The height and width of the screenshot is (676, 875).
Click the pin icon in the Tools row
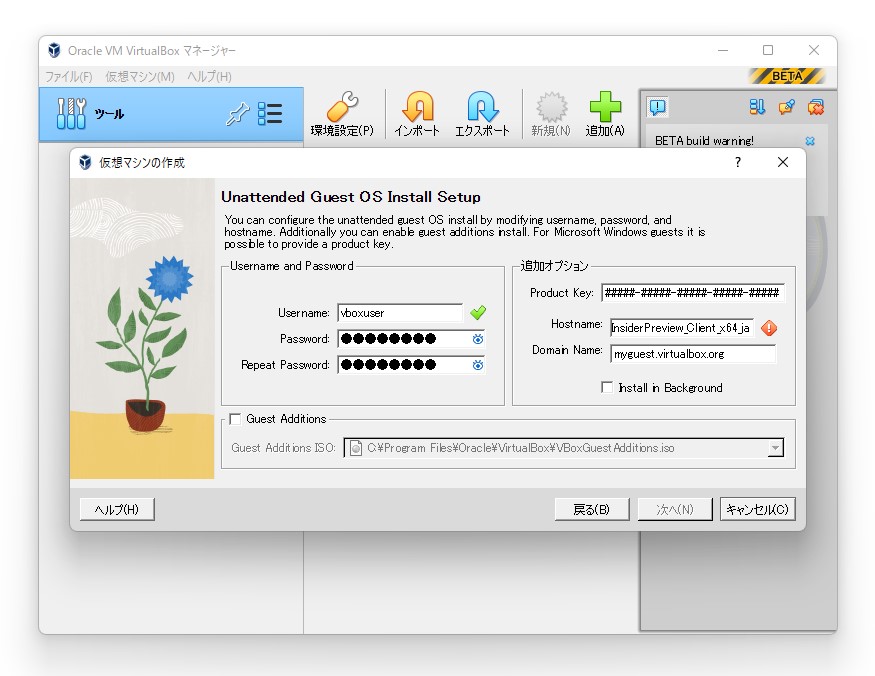[x=237, y=114]
